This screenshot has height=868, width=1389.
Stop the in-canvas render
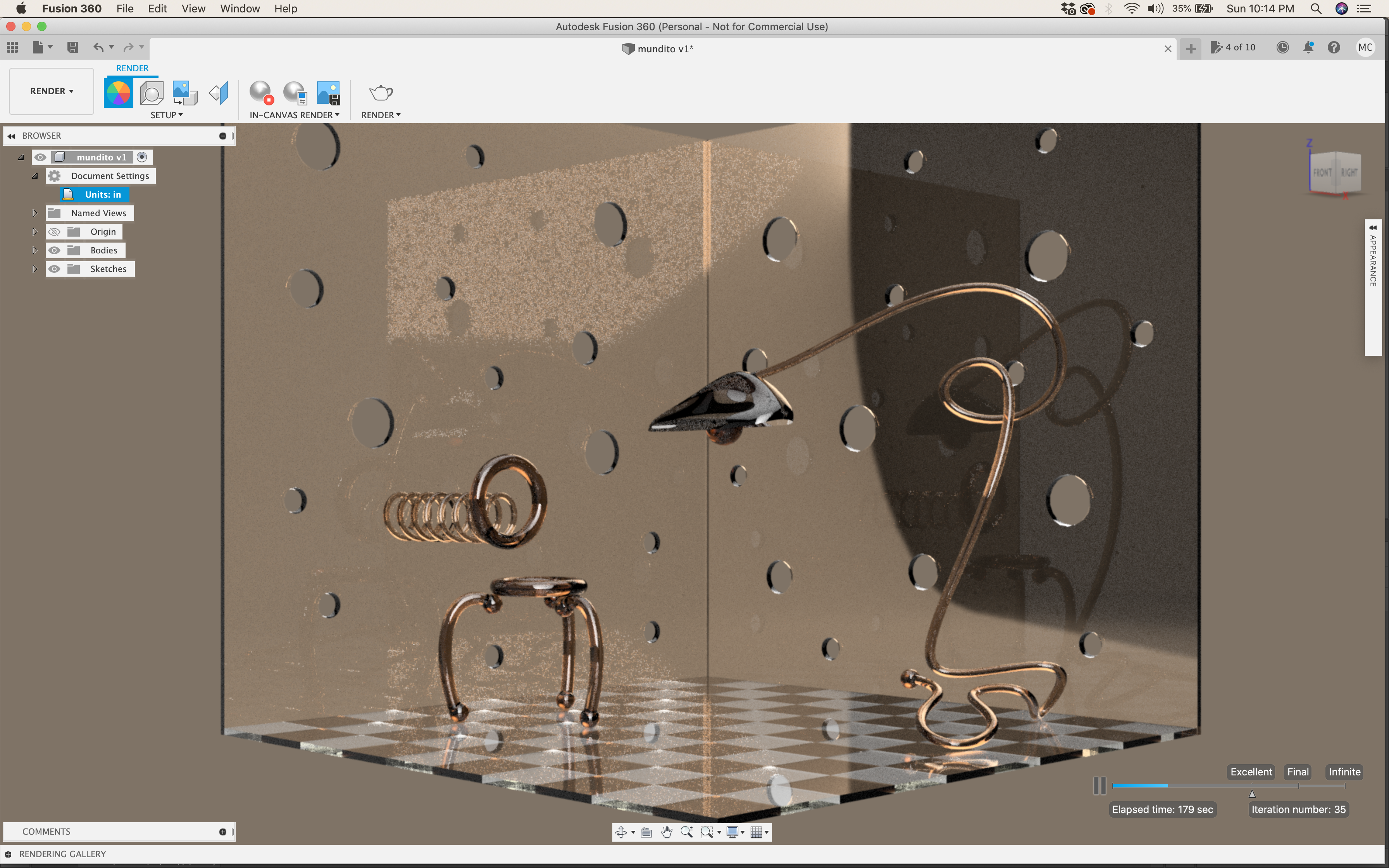coord(261,93)
